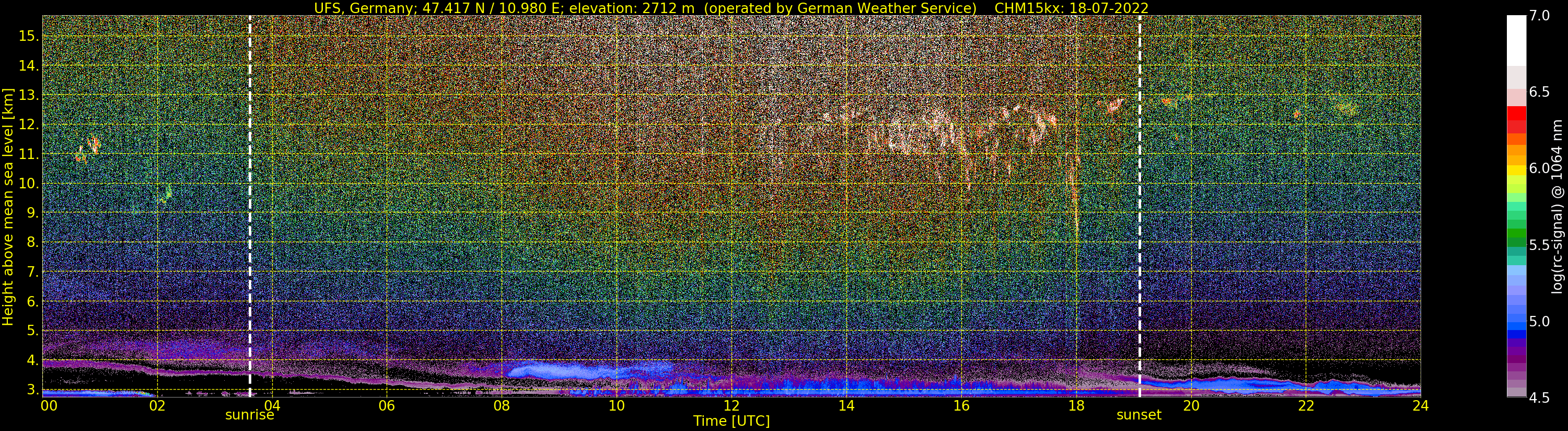Image resolution: width=1568 pixels, height=431 pixels.
Task: Click the "6.5" colorbar value
Action: point(1539,92)
